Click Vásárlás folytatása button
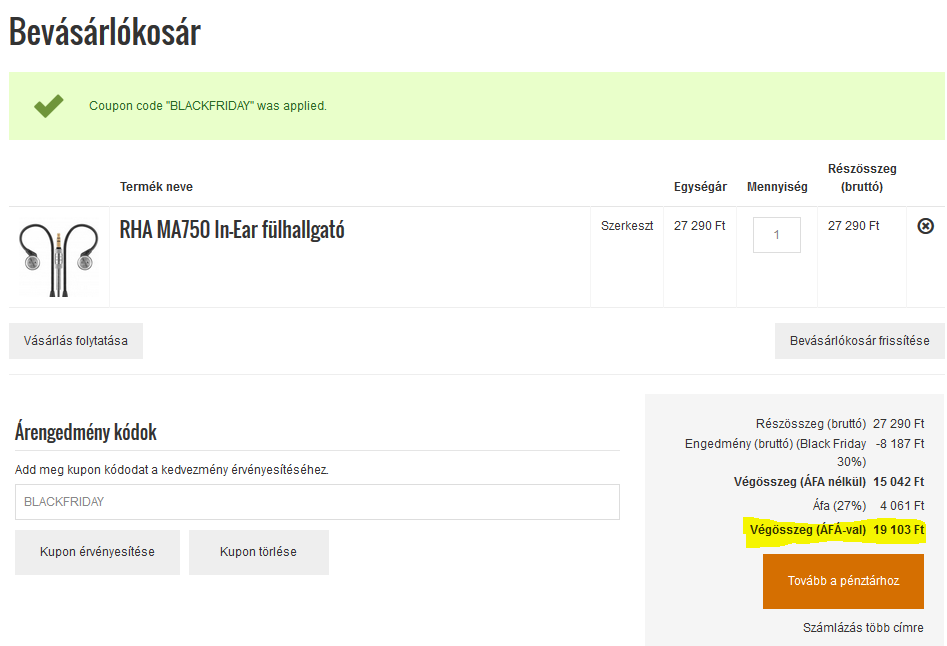The height and width of the screenshot is (646, 947). [x=76, y=341]
